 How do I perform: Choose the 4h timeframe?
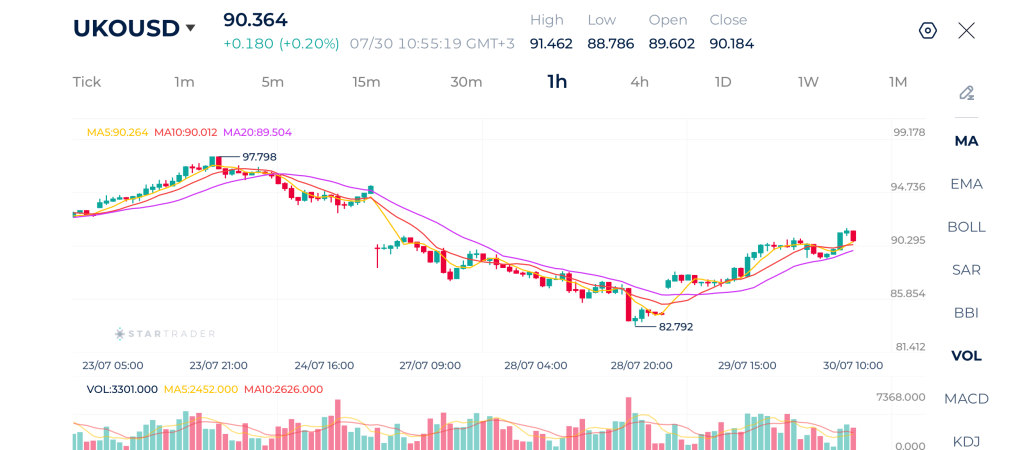[639, 82]
